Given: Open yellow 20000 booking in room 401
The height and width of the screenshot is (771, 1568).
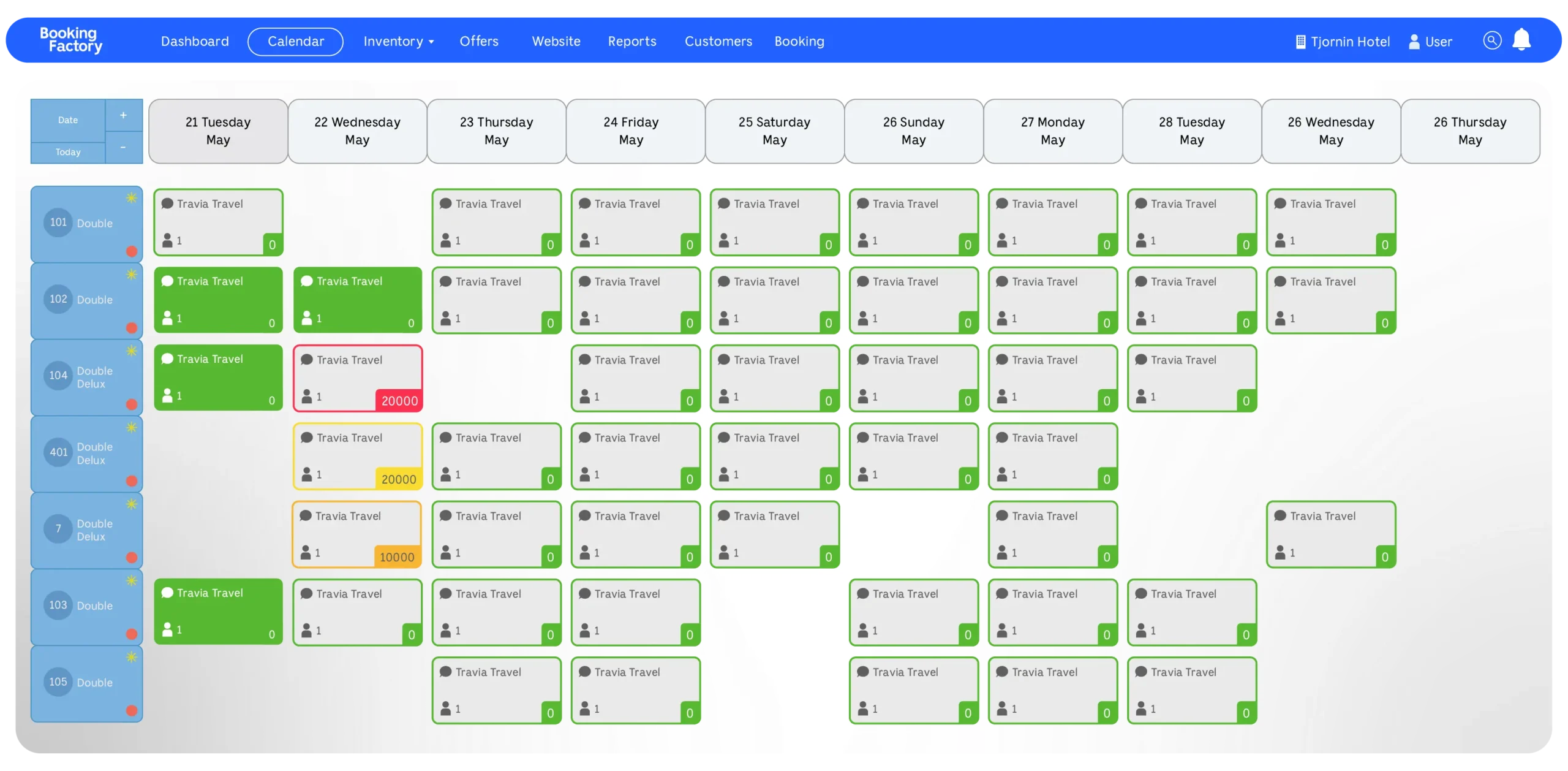Looking at the screenshot, I should pos(358,456).
